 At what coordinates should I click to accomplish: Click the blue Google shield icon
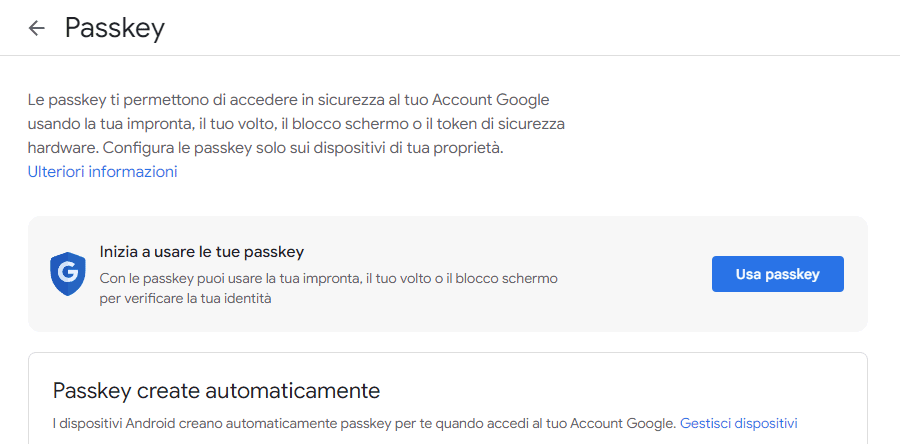click(68, 274)
